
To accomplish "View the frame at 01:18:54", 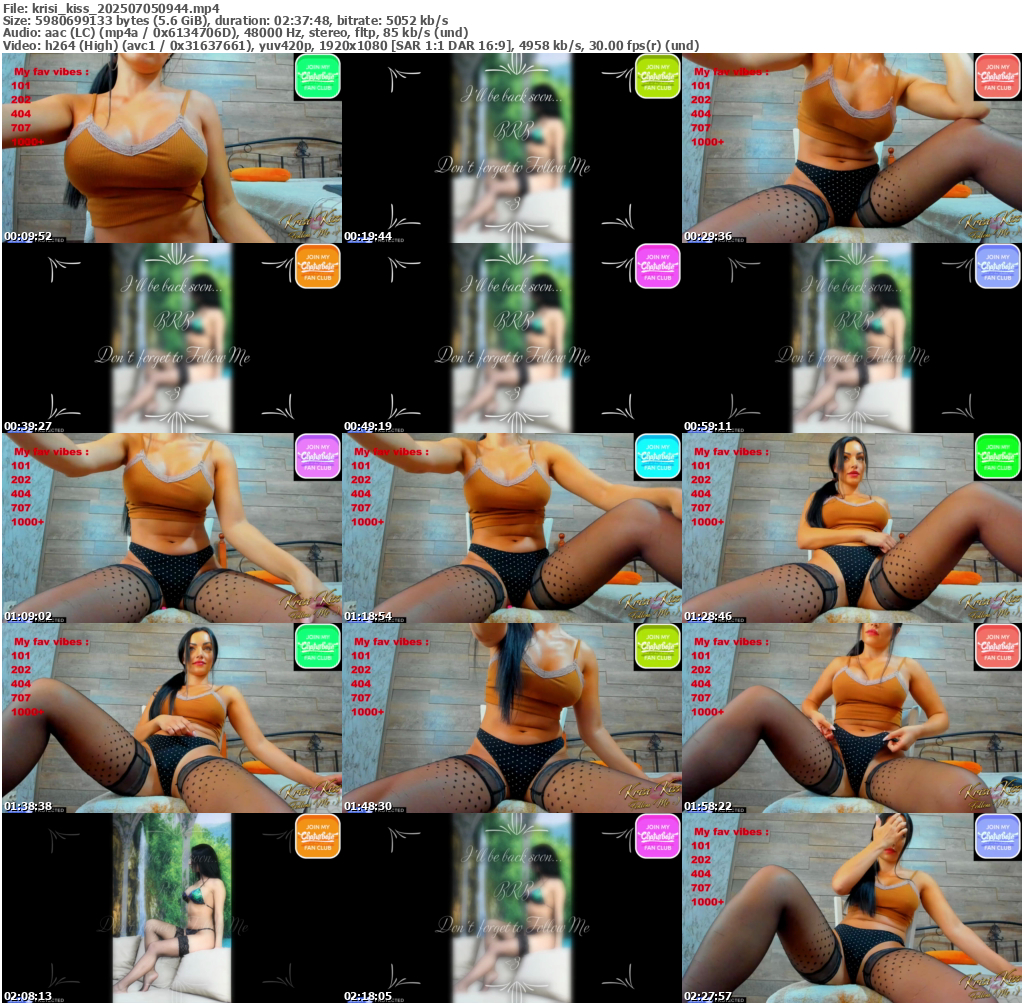I will click(x=512, y=528).
